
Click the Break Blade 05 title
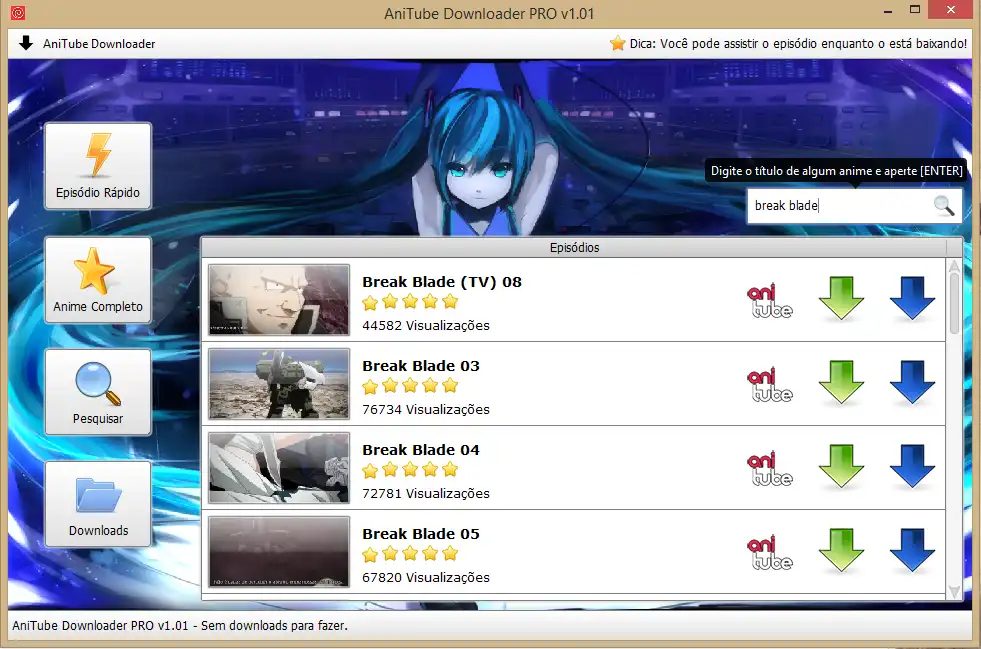421,534
